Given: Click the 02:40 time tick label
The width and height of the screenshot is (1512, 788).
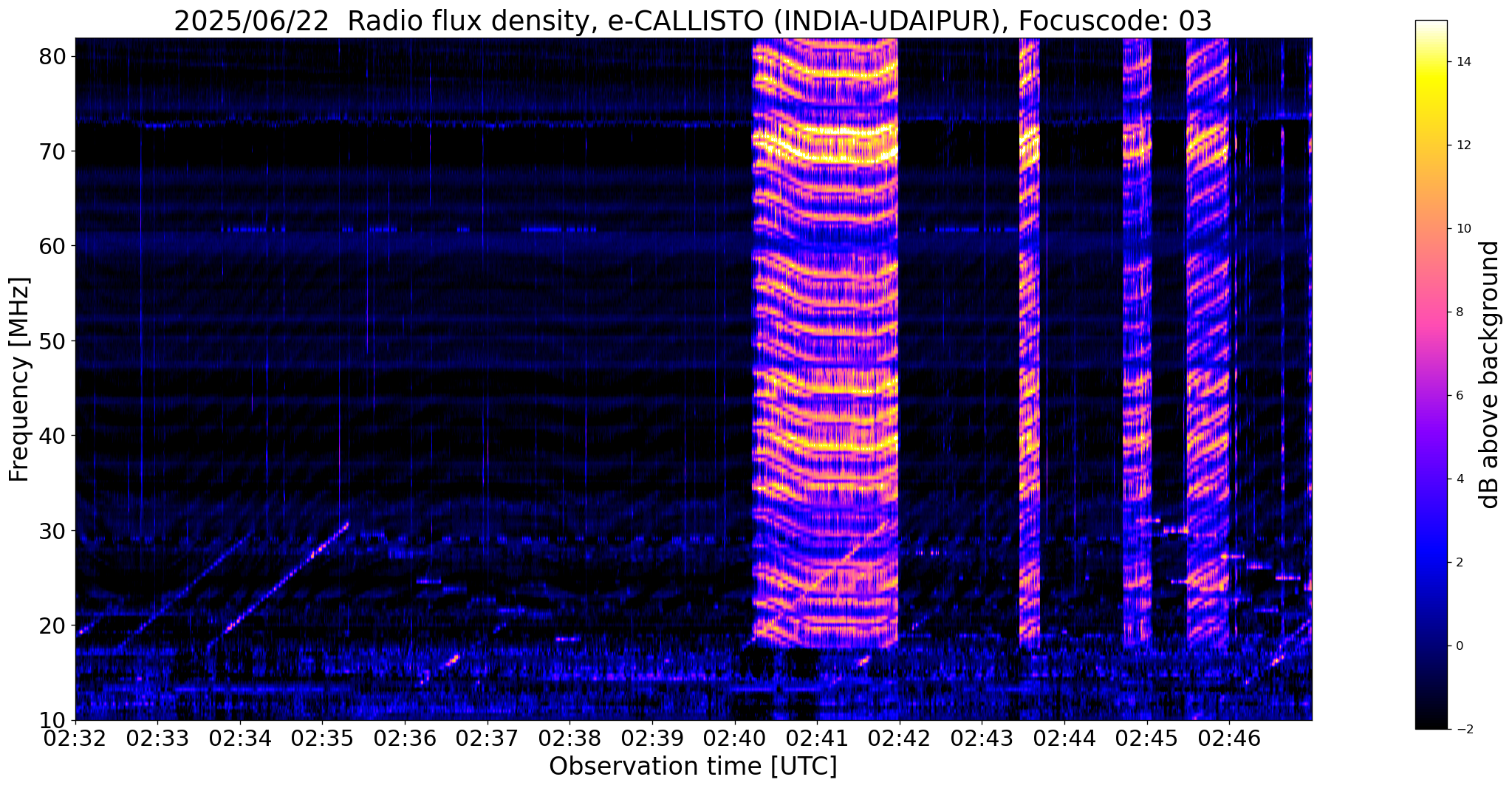Looking at the screenshot, I should 734,738.
